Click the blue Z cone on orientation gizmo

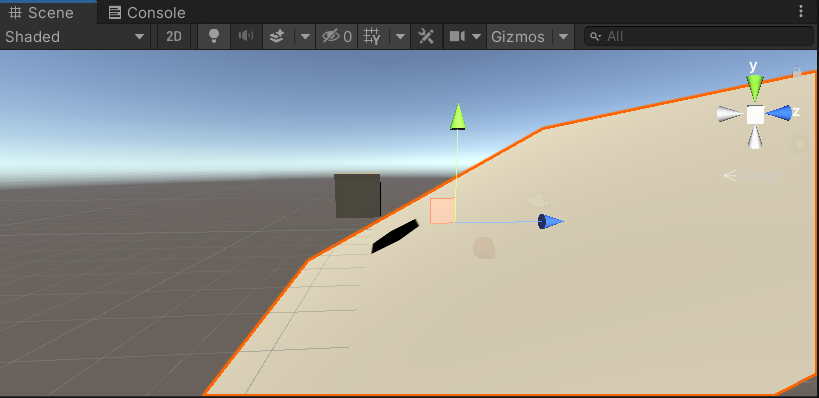point(779,113)
